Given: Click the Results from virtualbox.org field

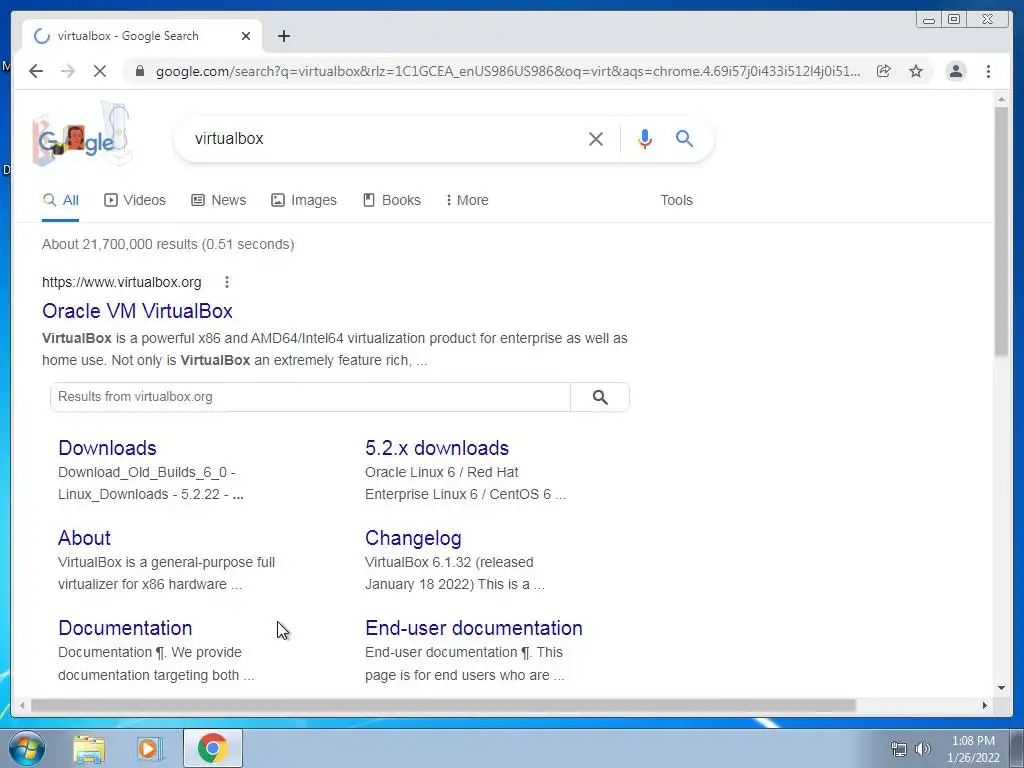Looking at the screenshot, I should pyautogui.click(x=310, y=397).
